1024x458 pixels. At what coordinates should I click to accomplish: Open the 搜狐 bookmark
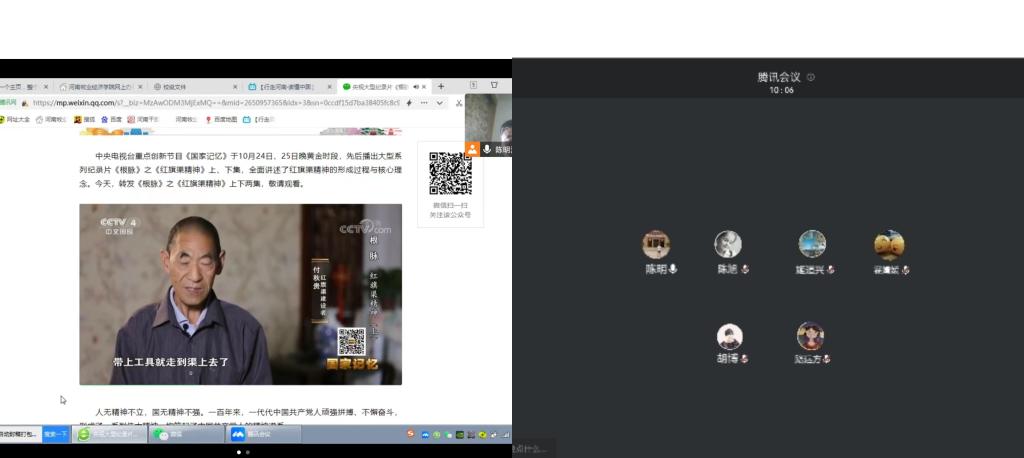click(84, 120)
